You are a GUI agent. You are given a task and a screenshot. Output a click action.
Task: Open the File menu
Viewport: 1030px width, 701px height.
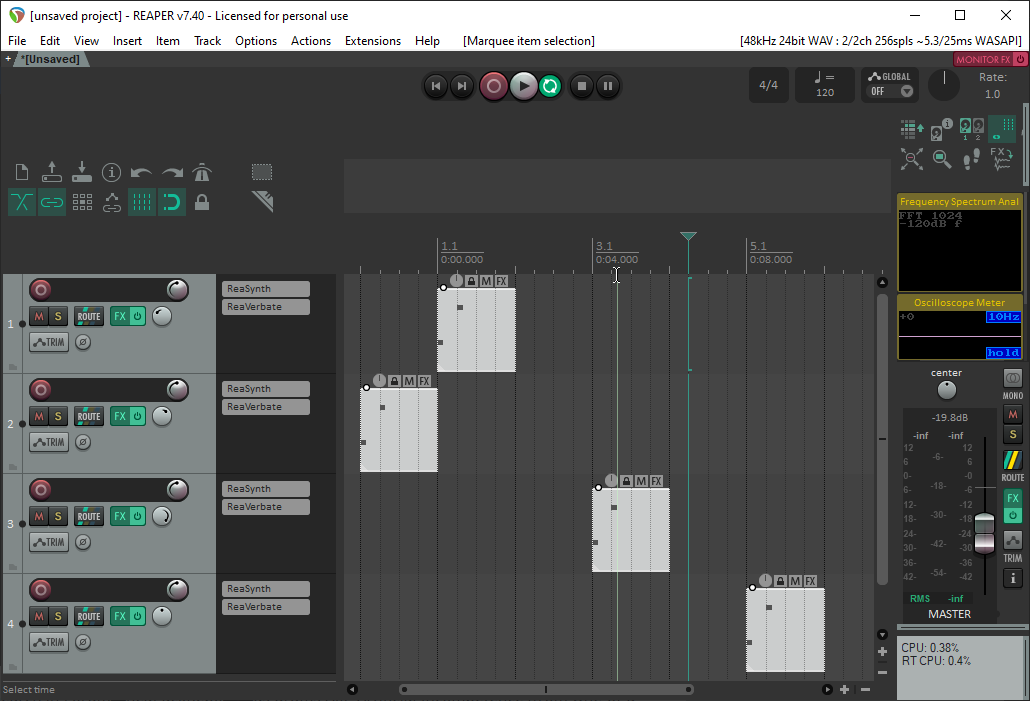point(17,41)
